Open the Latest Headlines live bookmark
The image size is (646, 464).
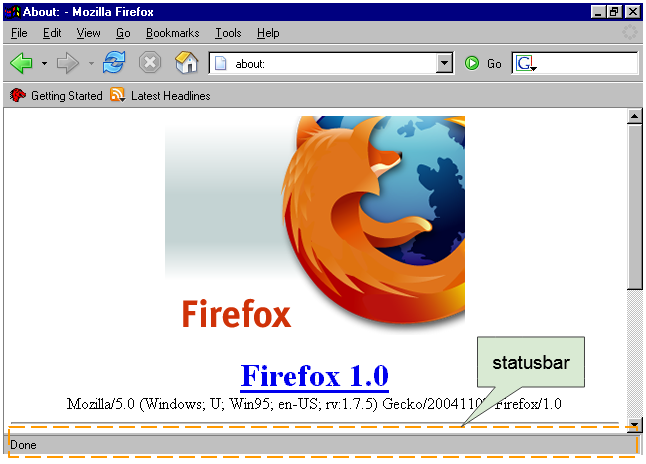(x=160, y=96)
